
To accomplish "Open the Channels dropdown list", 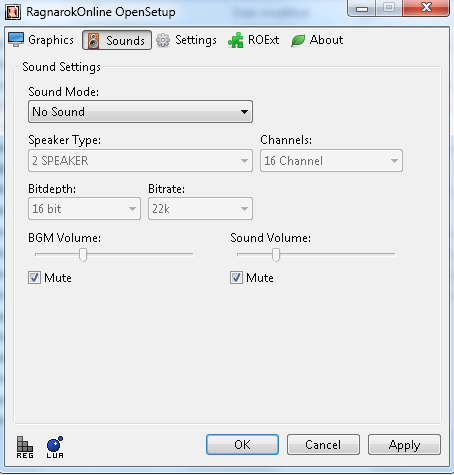I will [x=331, y=161].
